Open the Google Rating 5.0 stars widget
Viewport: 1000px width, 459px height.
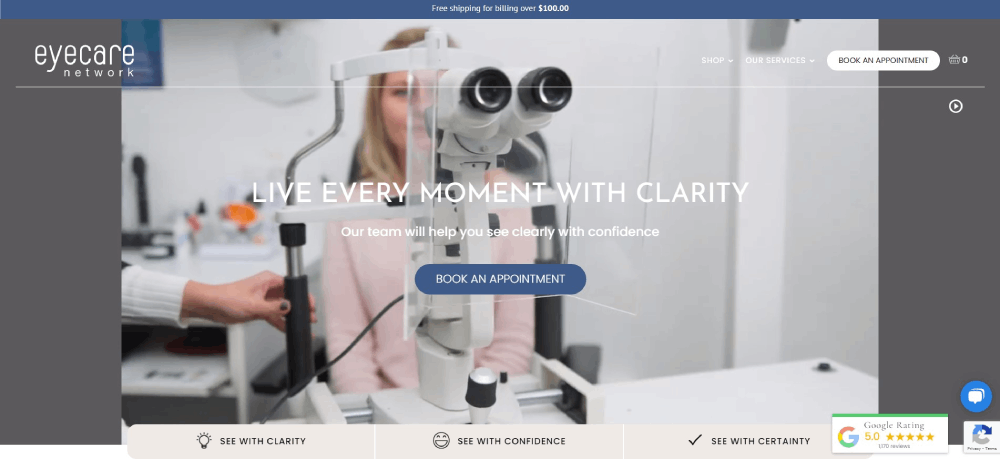point(890,434)
